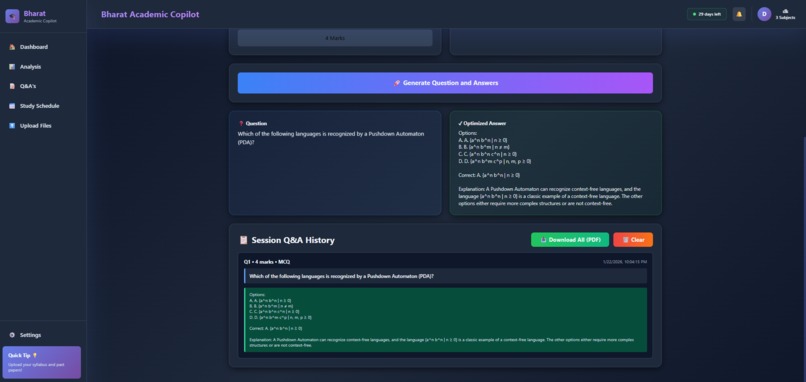Click Generate Question and Answers button
The height and width of the screenshot is (382, 806).
click(445, 83)
